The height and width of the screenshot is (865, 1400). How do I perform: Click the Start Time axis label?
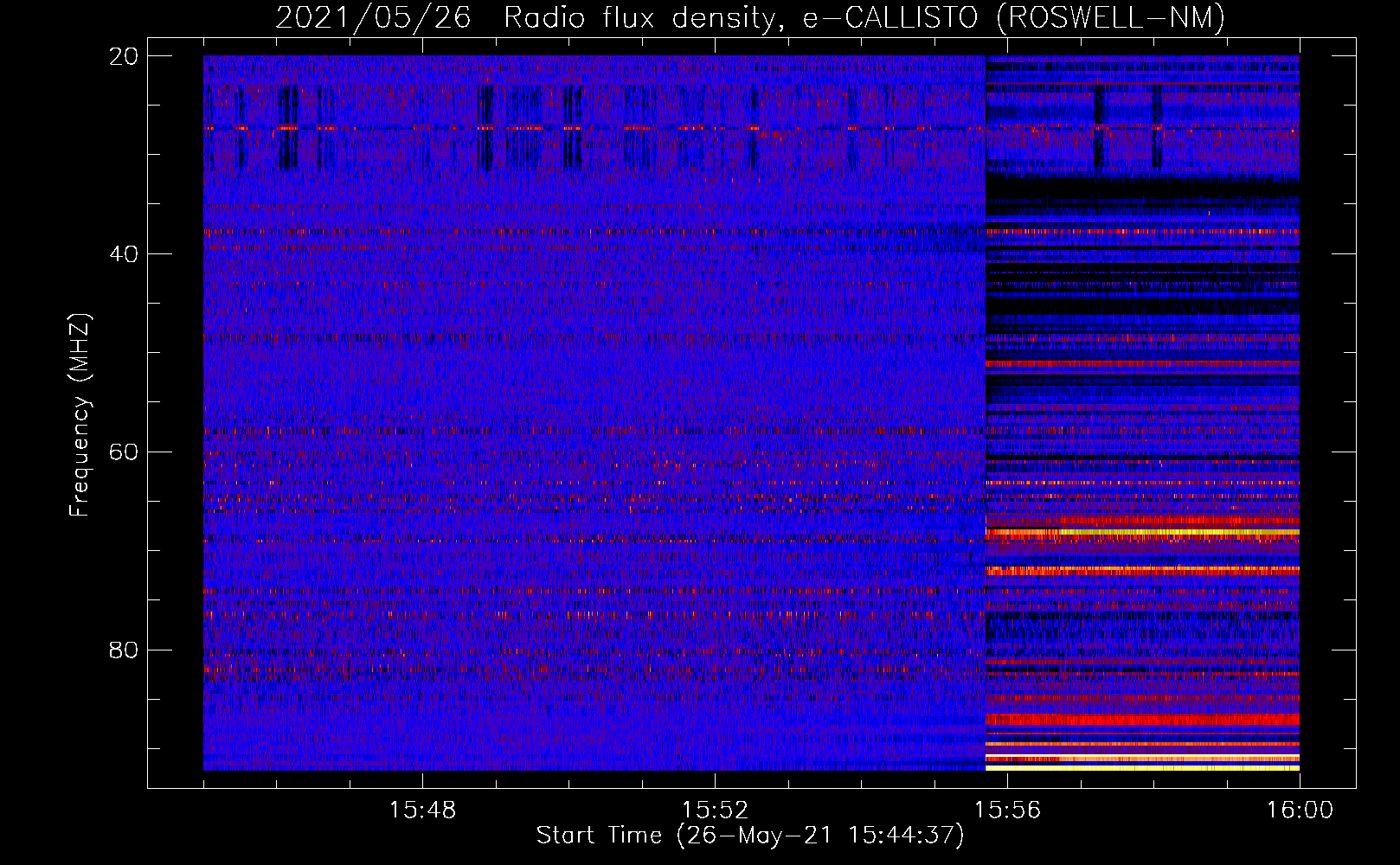click(x=750, y=836)
